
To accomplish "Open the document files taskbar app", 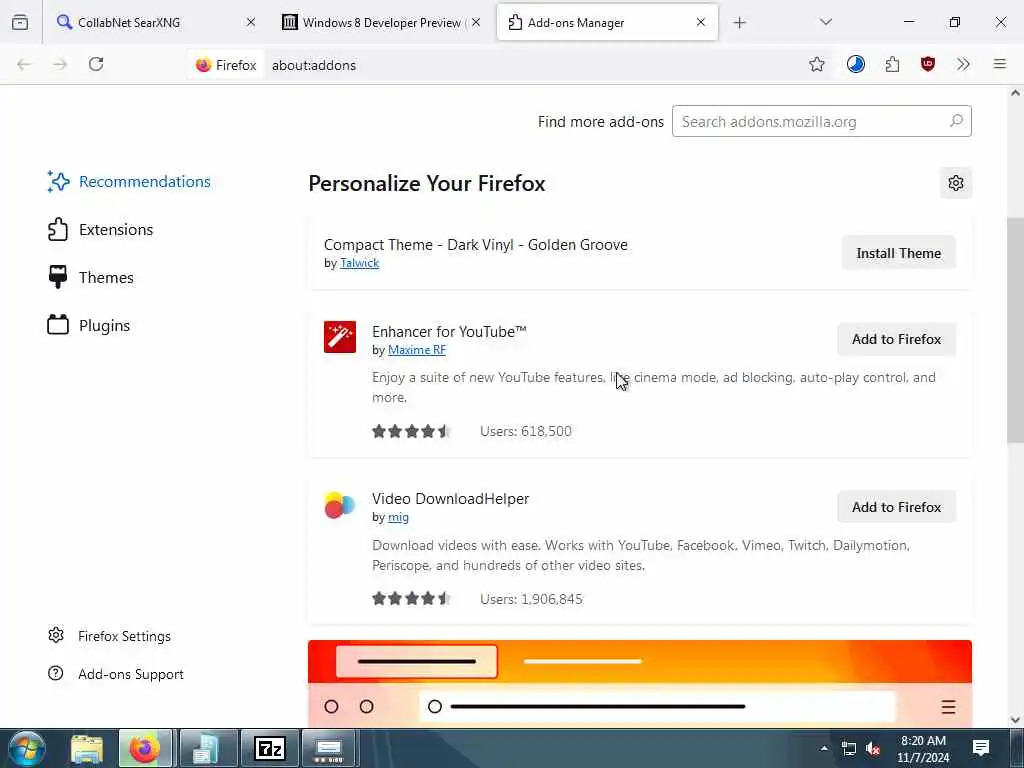I will (x=208, y=748).
